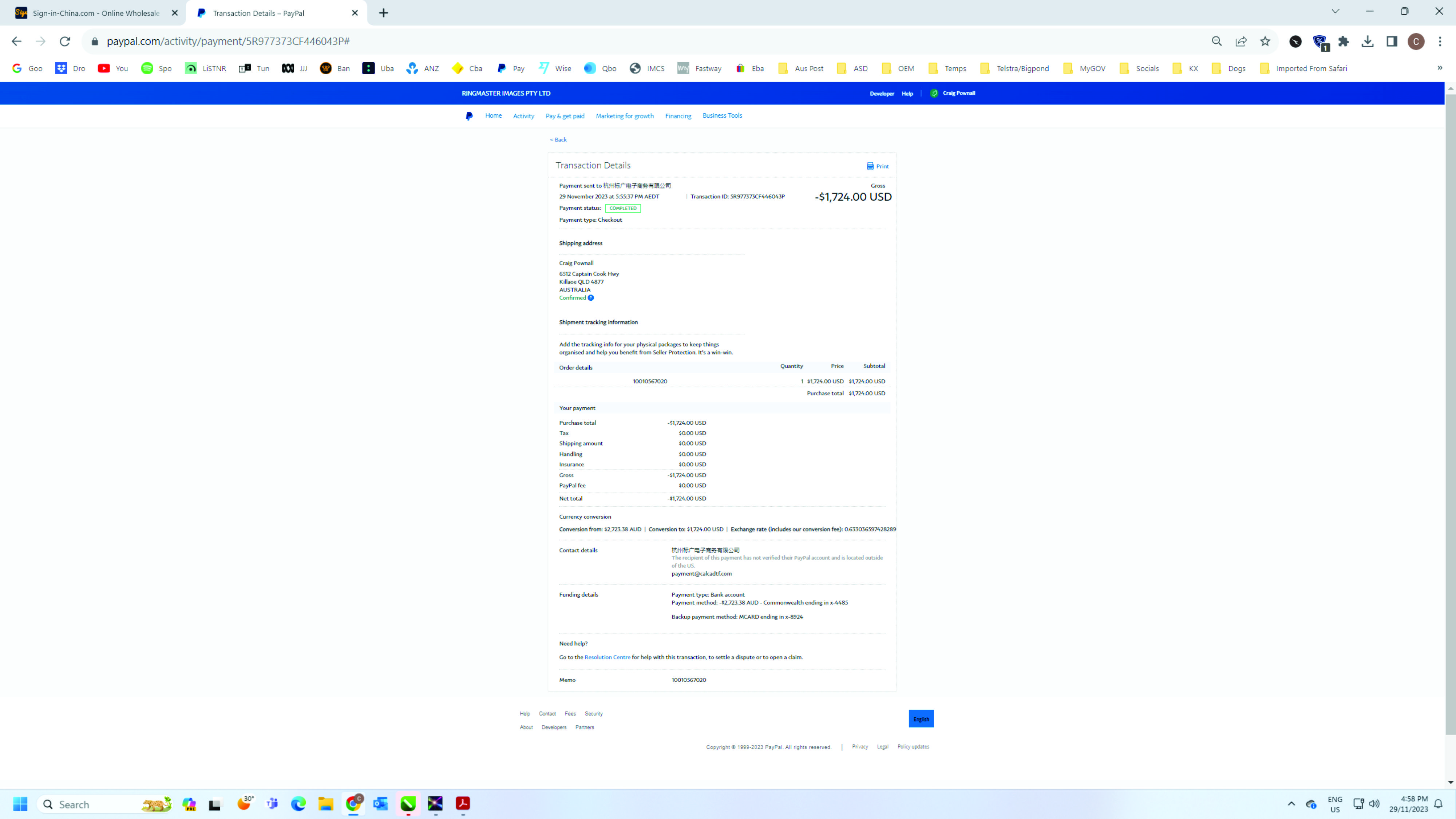Open the Cba bookmark
Viewport: 1456px width, 819px height.
point(467,68)
